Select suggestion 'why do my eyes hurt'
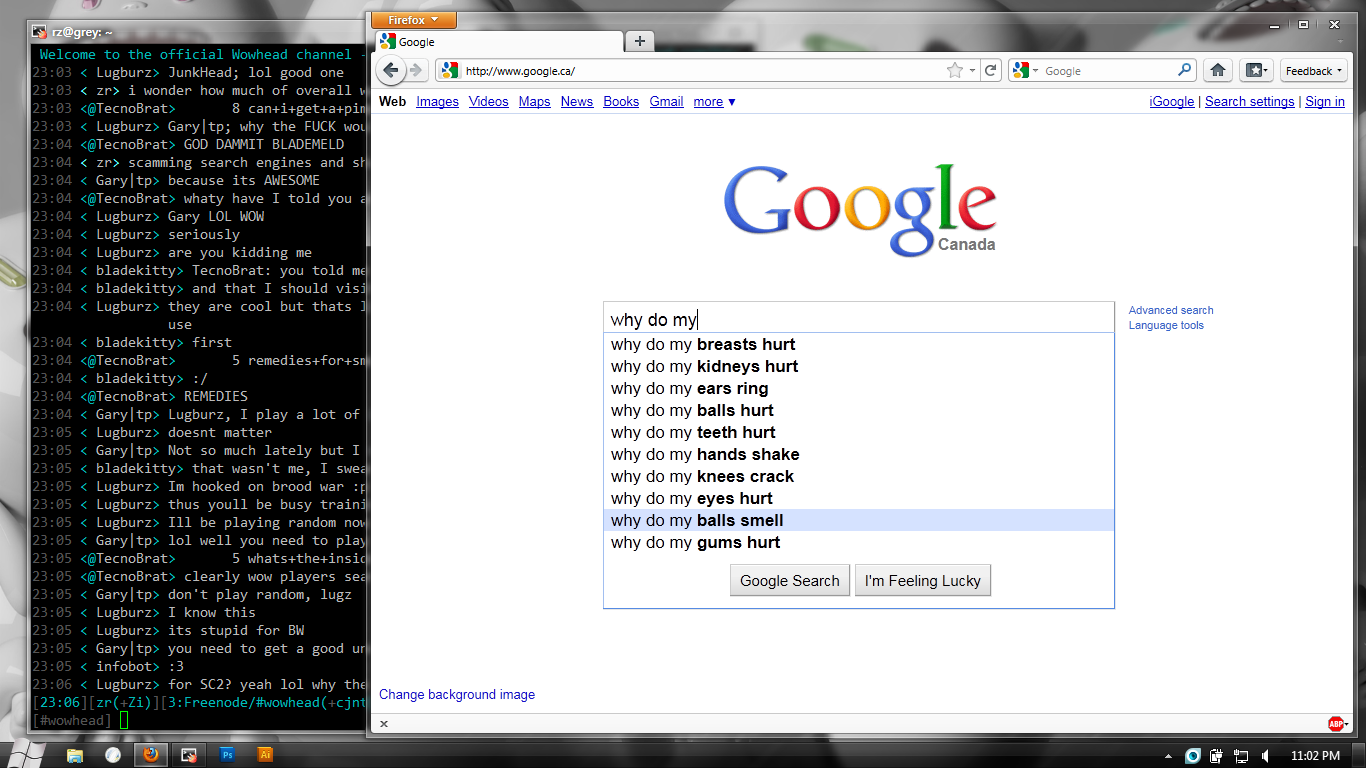The height and width of the screenshot is (768, 1366). (858, 498)
